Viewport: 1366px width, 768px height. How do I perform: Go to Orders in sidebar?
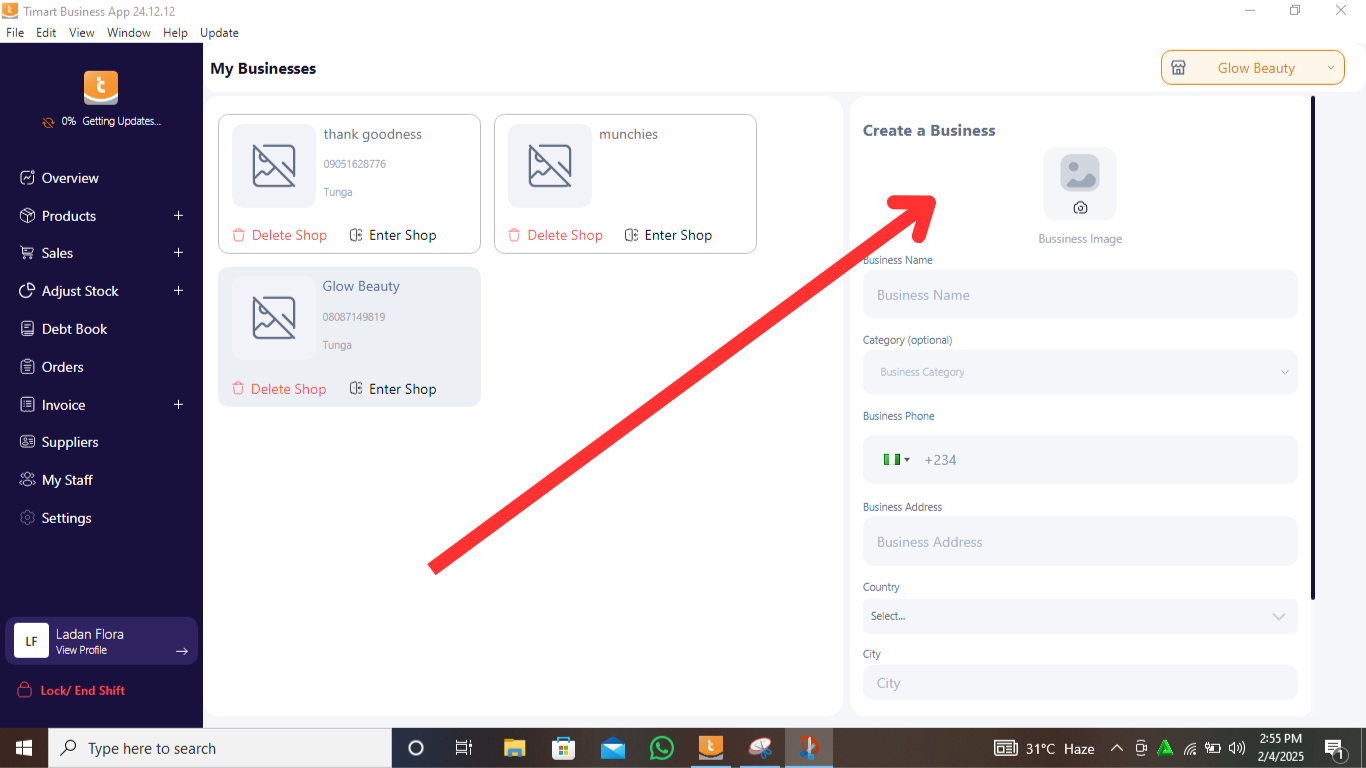pyautogui.click(x=62, y=367)
